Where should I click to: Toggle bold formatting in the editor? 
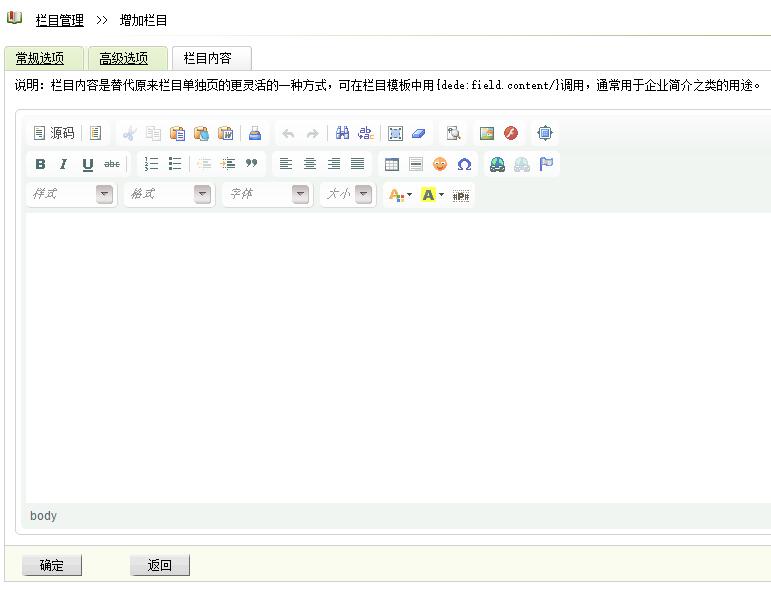40,164
